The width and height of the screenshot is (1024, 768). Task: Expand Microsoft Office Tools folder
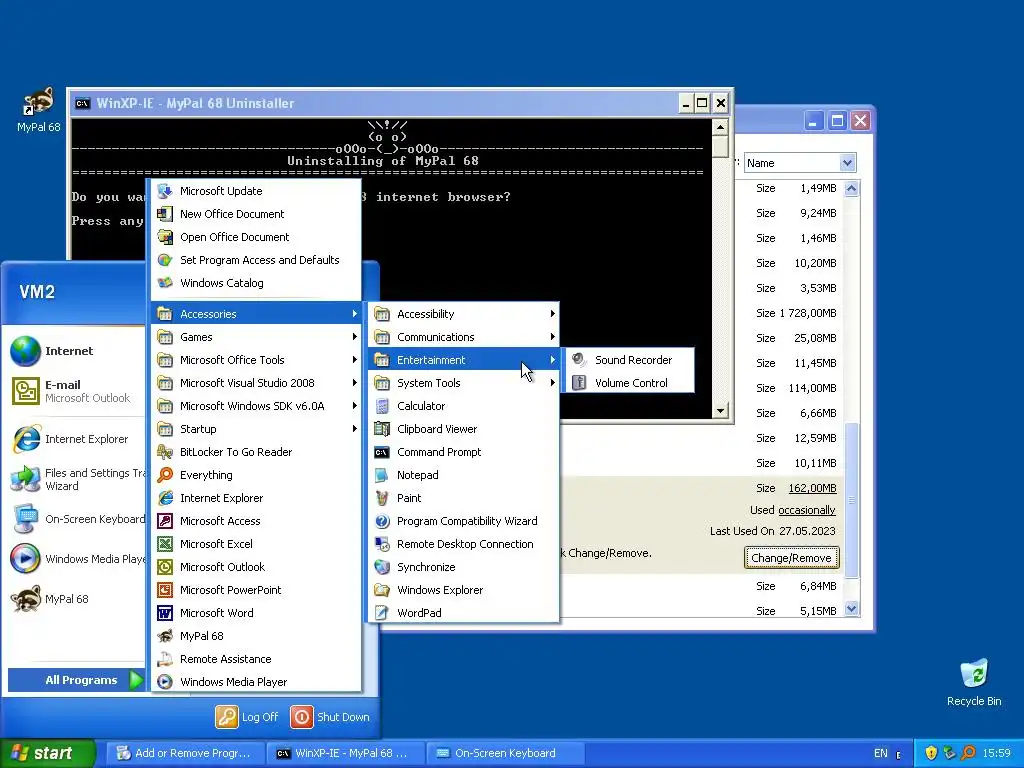(257, 360)
